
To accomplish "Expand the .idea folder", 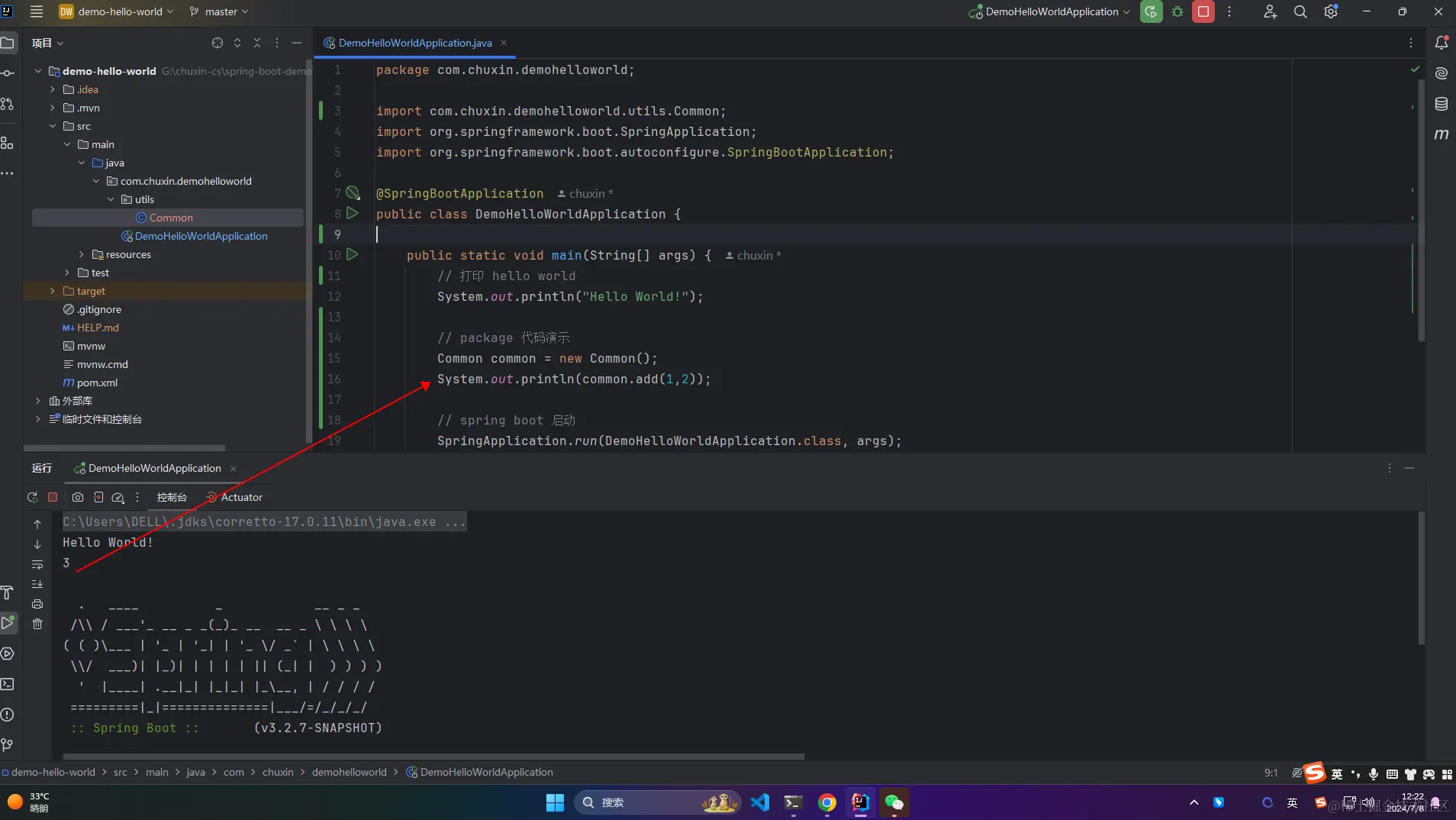I will tap(53, 89).
